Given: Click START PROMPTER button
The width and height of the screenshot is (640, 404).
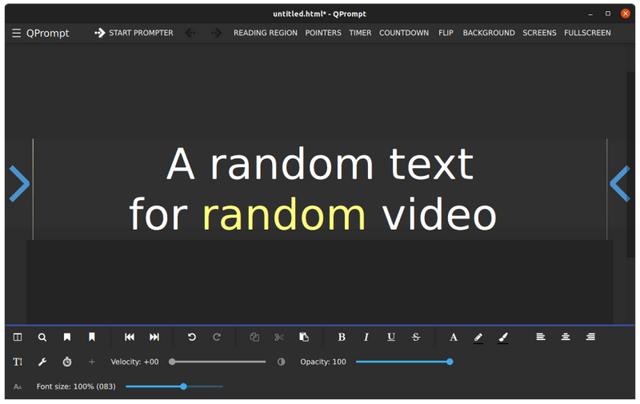Looking at the screenshot, I should 133,33.
